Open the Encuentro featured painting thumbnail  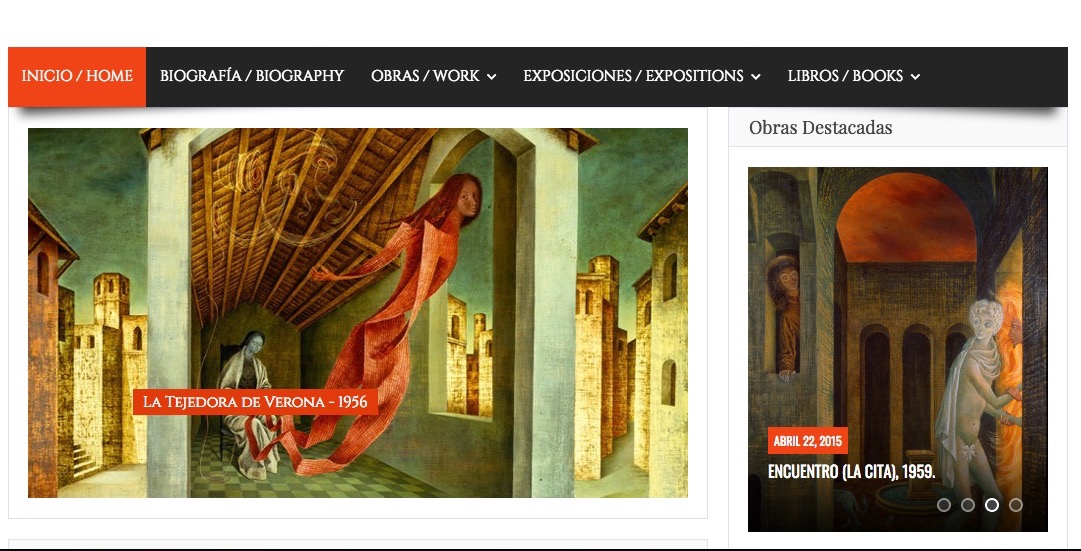coord(898,349)
